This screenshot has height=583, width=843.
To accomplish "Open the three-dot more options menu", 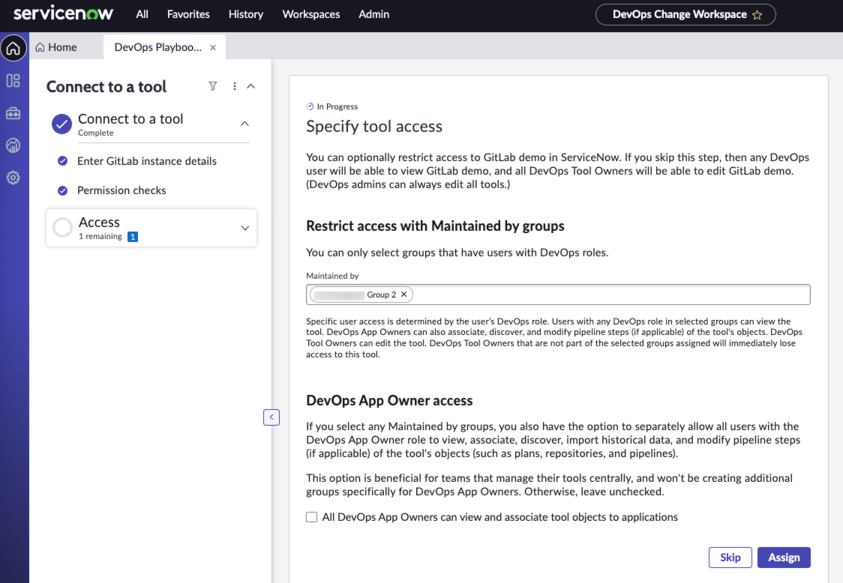I will (x=234, y=86).
